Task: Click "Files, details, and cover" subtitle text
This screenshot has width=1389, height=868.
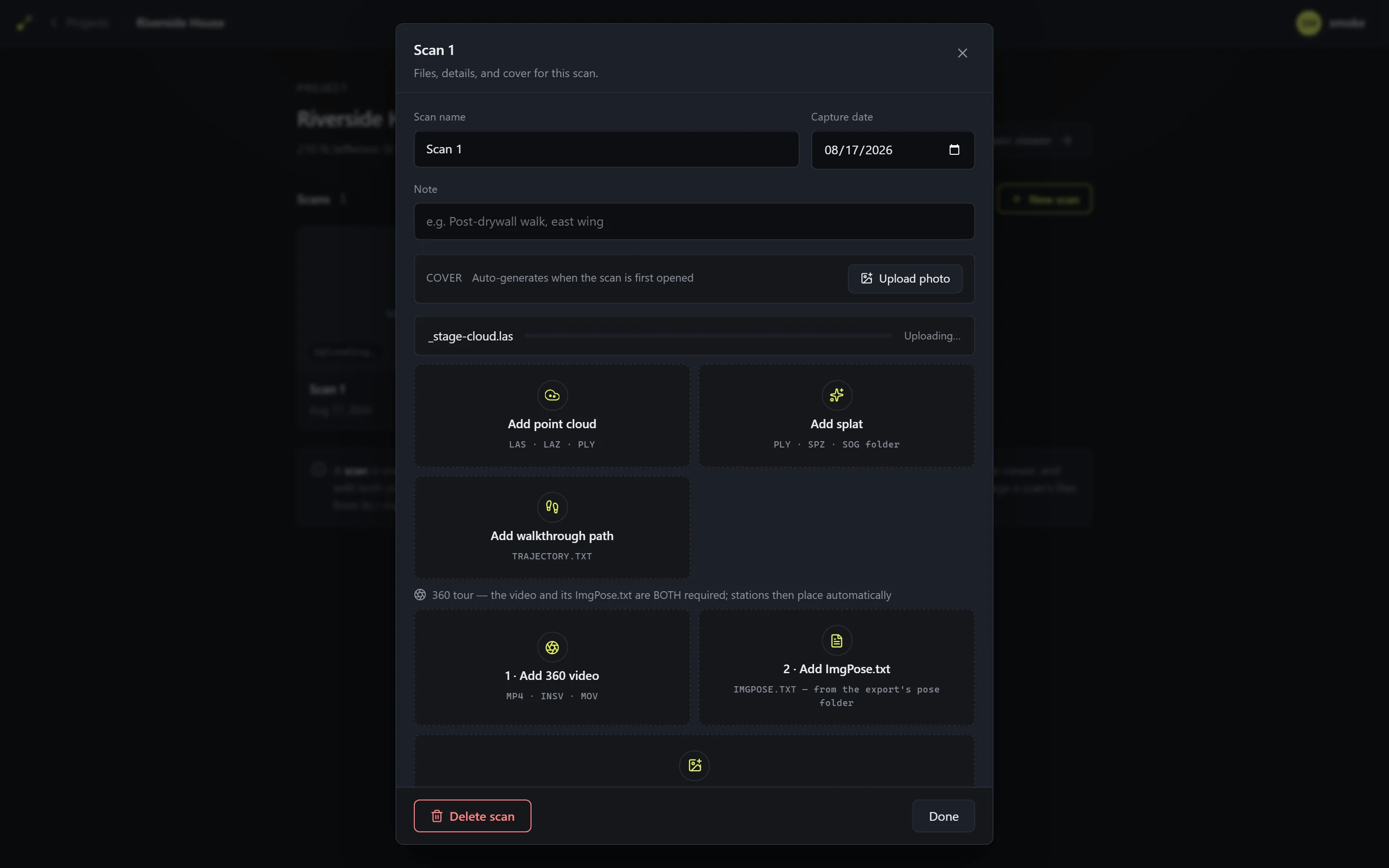Action: tap(505, 73)
